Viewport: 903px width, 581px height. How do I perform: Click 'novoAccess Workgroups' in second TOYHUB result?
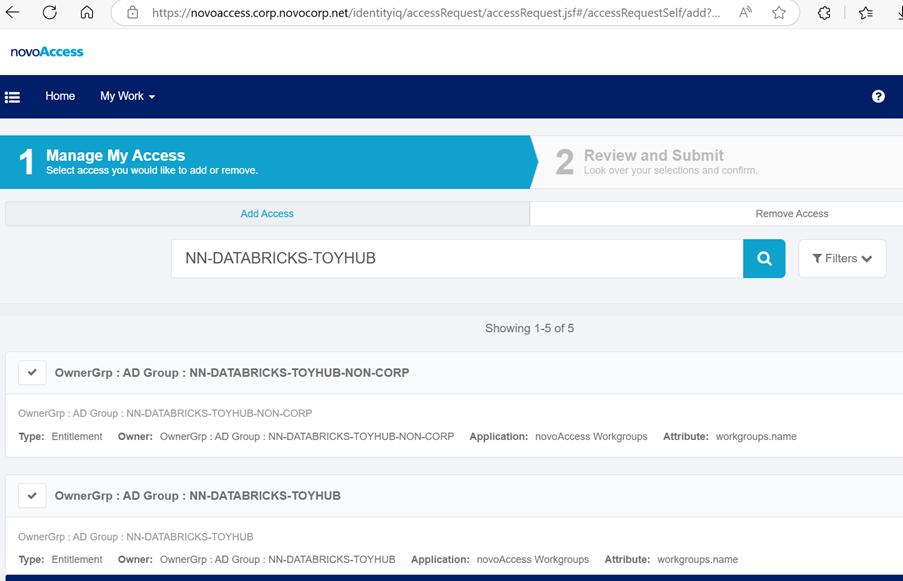533,560
